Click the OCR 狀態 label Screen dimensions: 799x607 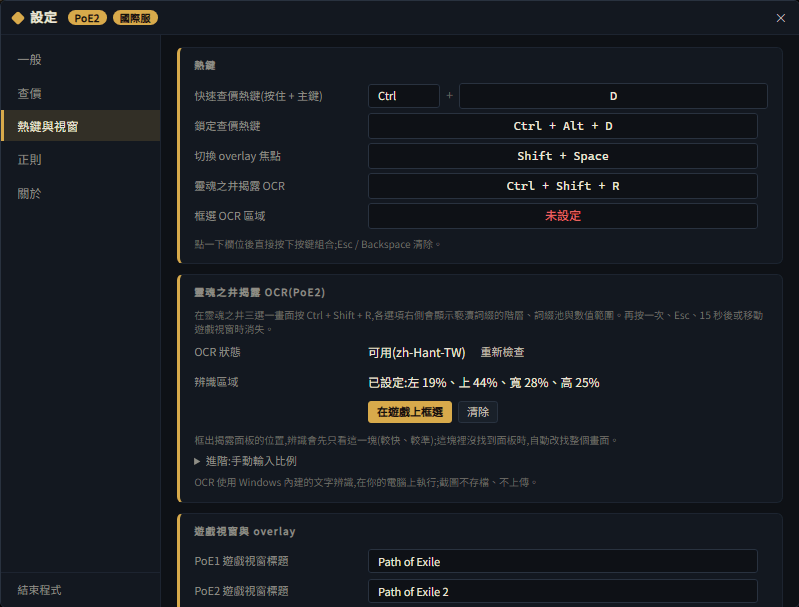(x=217, y=352)
